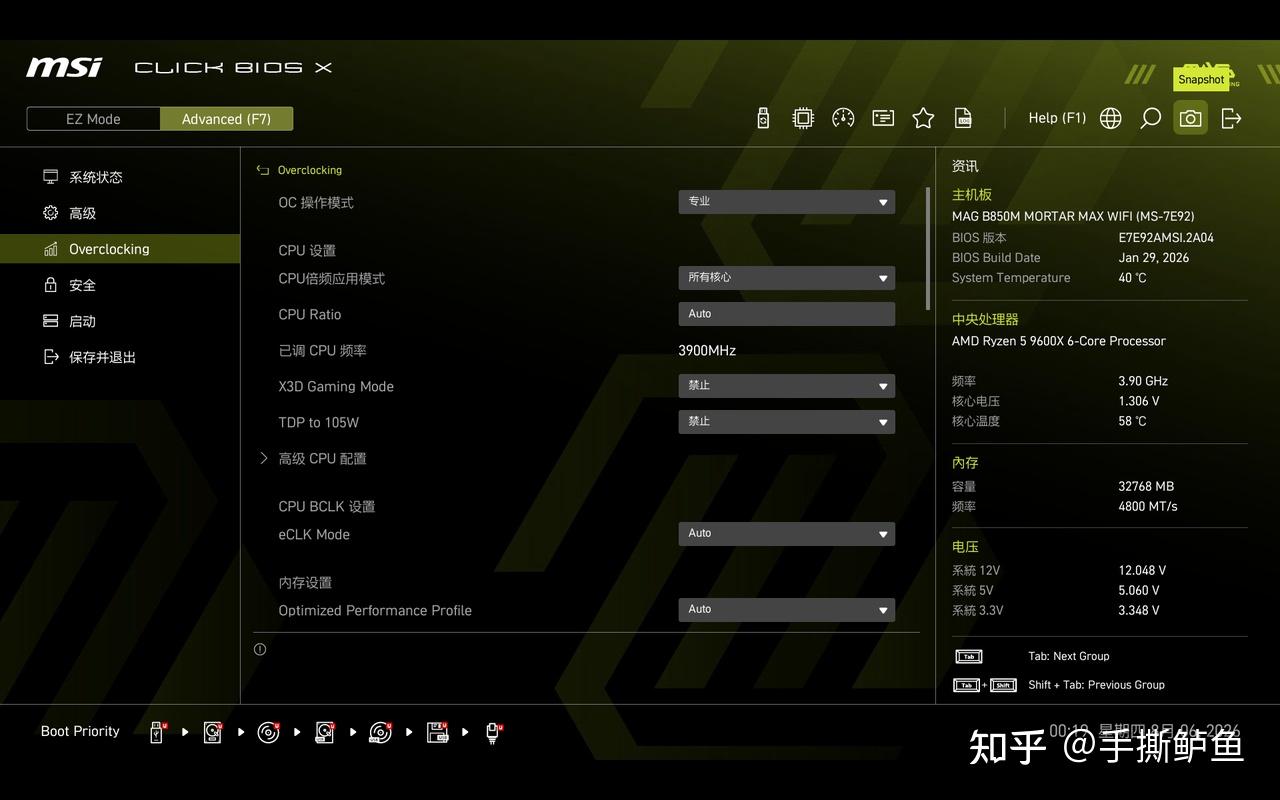
Task: Click the CPU chip icon in toolbar
Action: (x=803, y=118)
